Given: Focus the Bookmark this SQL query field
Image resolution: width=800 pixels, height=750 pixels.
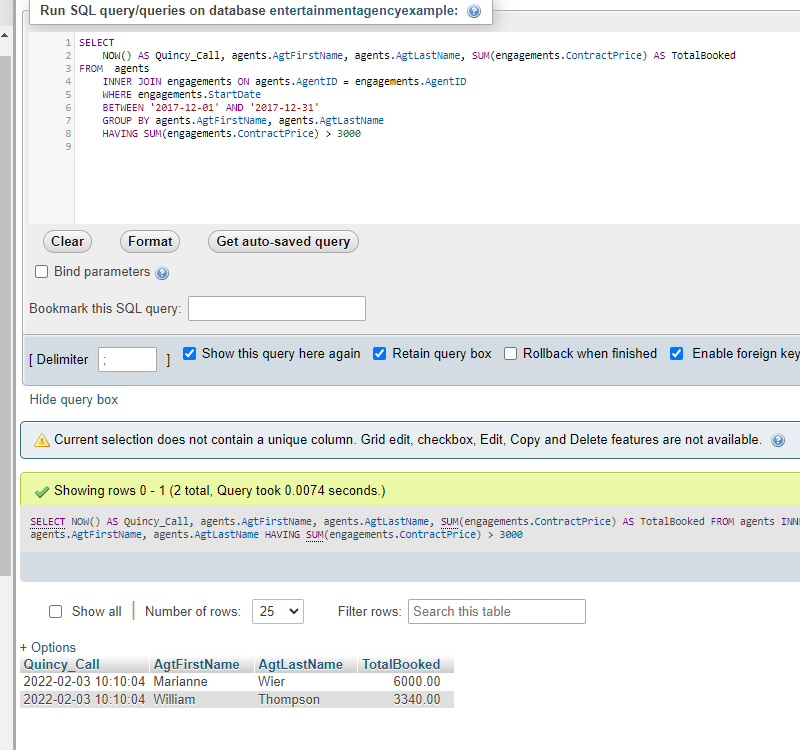Looking at the screenshot, I should coord(277,309).
